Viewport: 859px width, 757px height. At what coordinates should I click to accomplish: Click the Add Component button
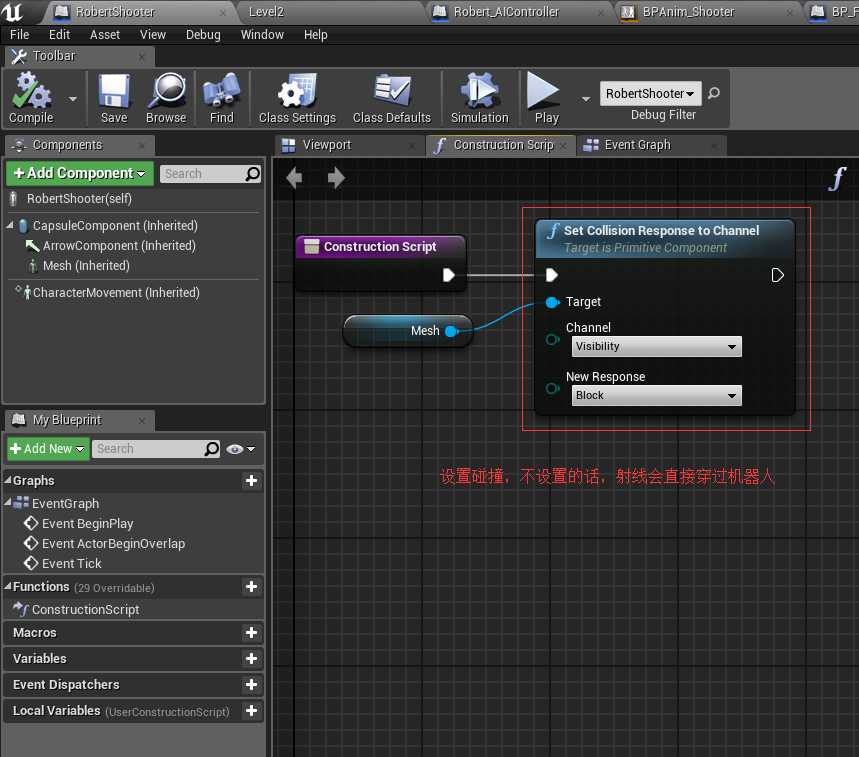80,173
